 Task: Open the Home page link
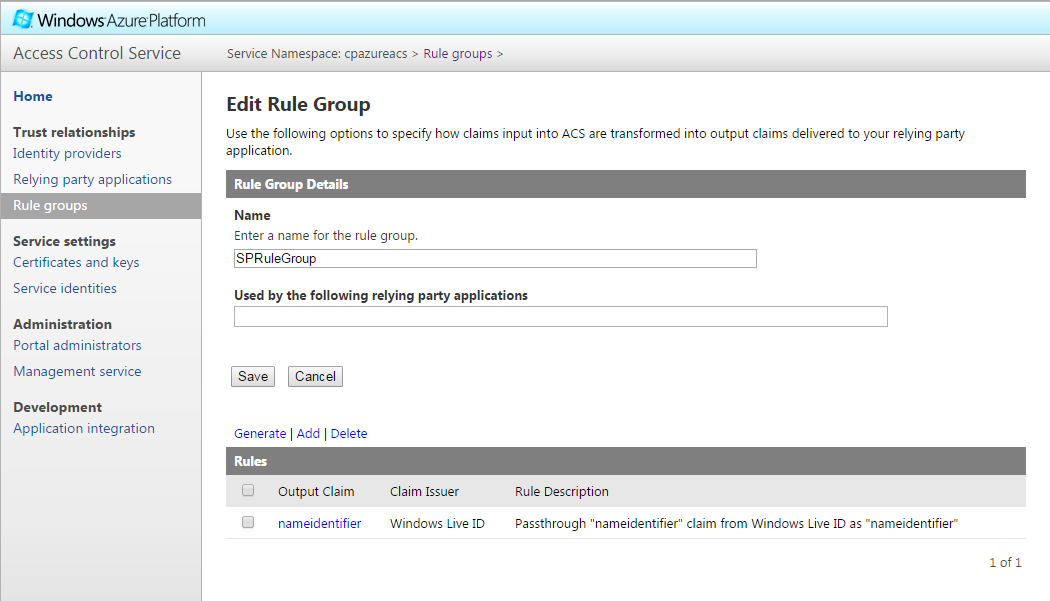(33, 96)
